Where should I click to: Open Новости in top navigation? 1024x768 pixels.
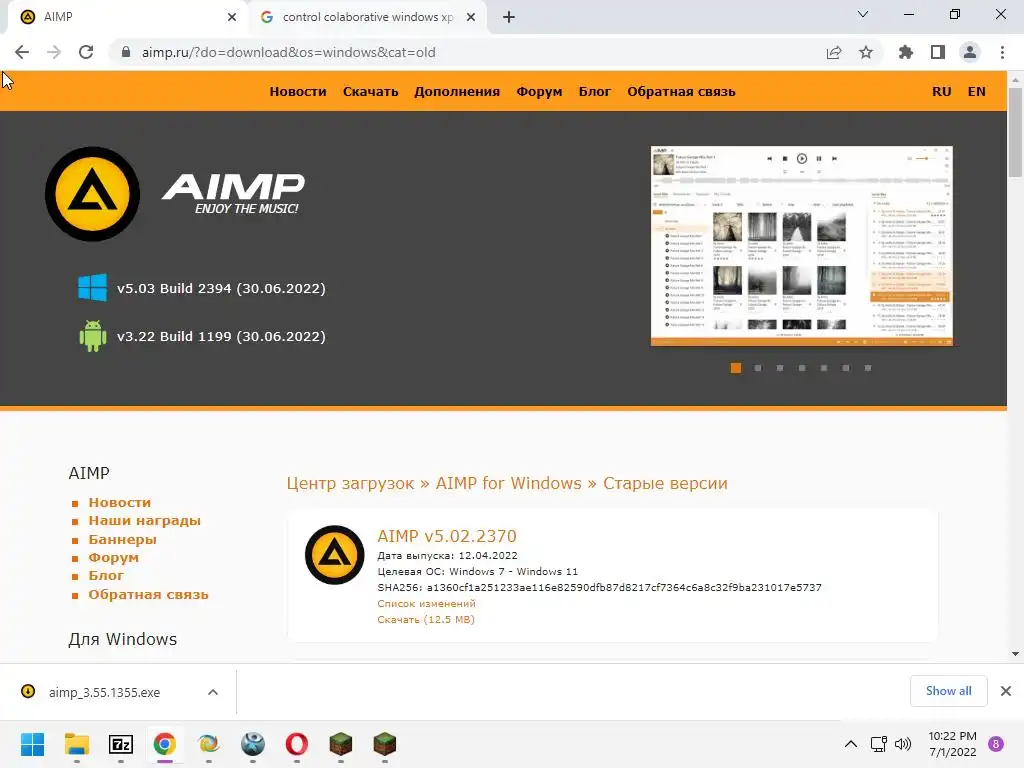(x=298, y=91)
